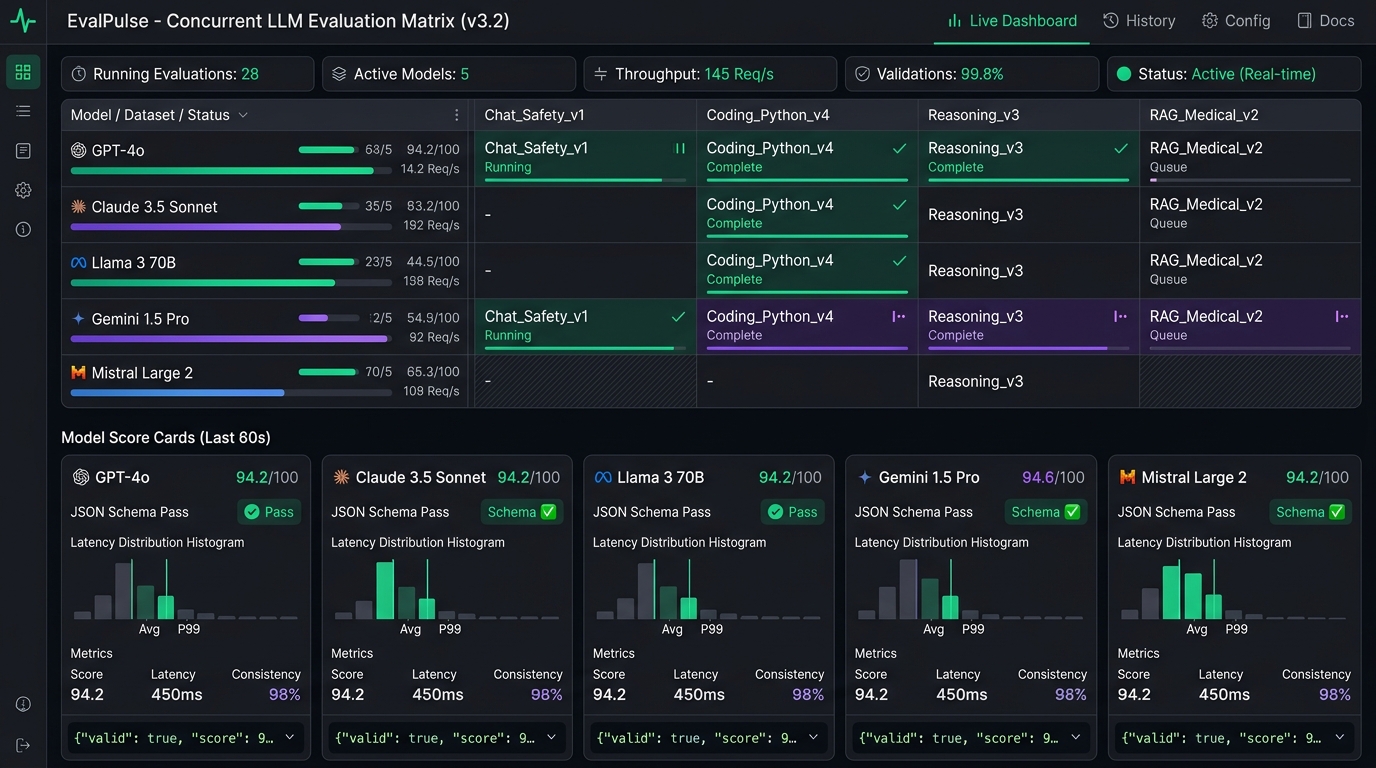Open the document report icon in the sidebar
The image size is (1376, 768).
click(23, 151)
